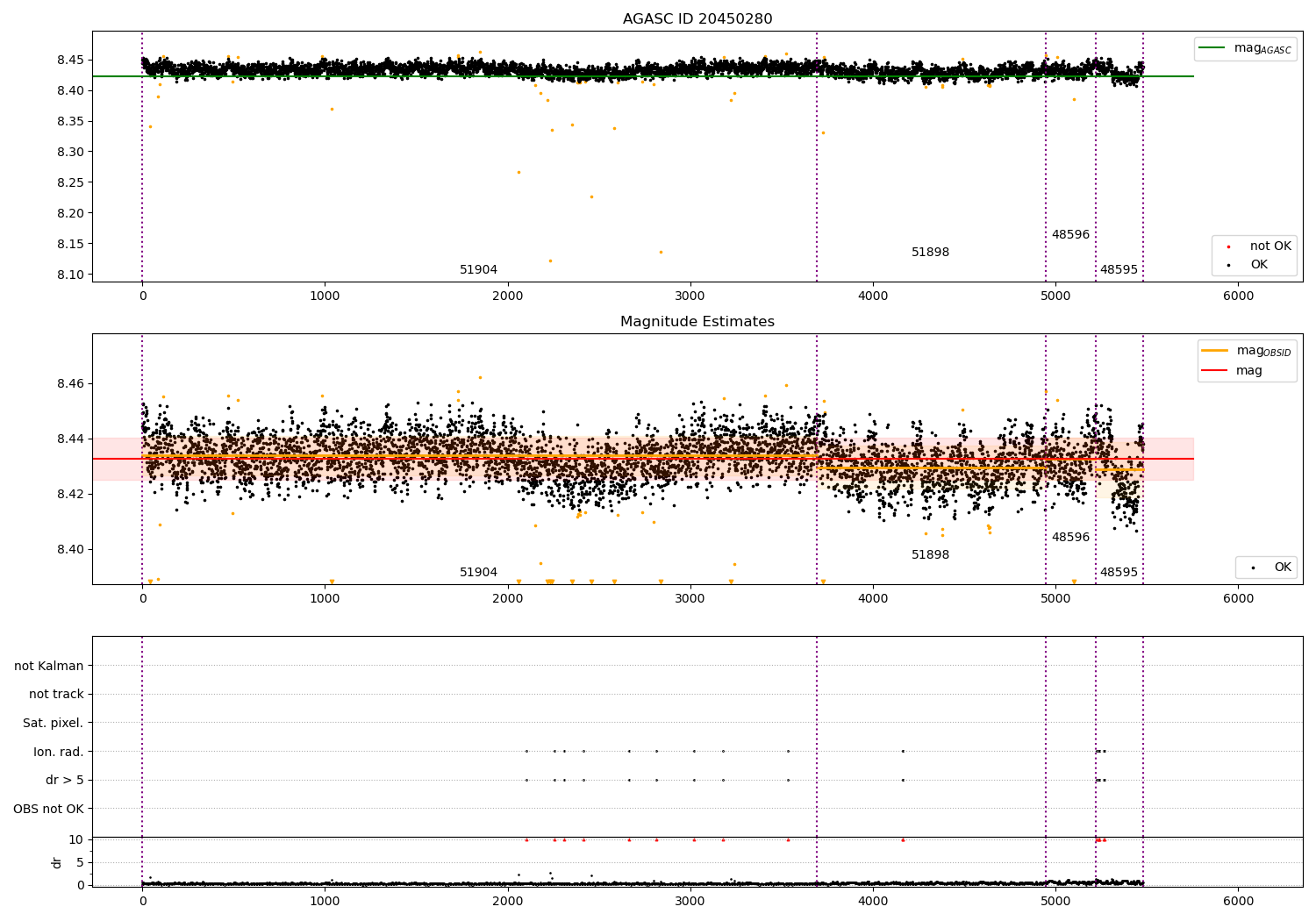Click OBSID label 51904 in the top plot

coord(478,270)
